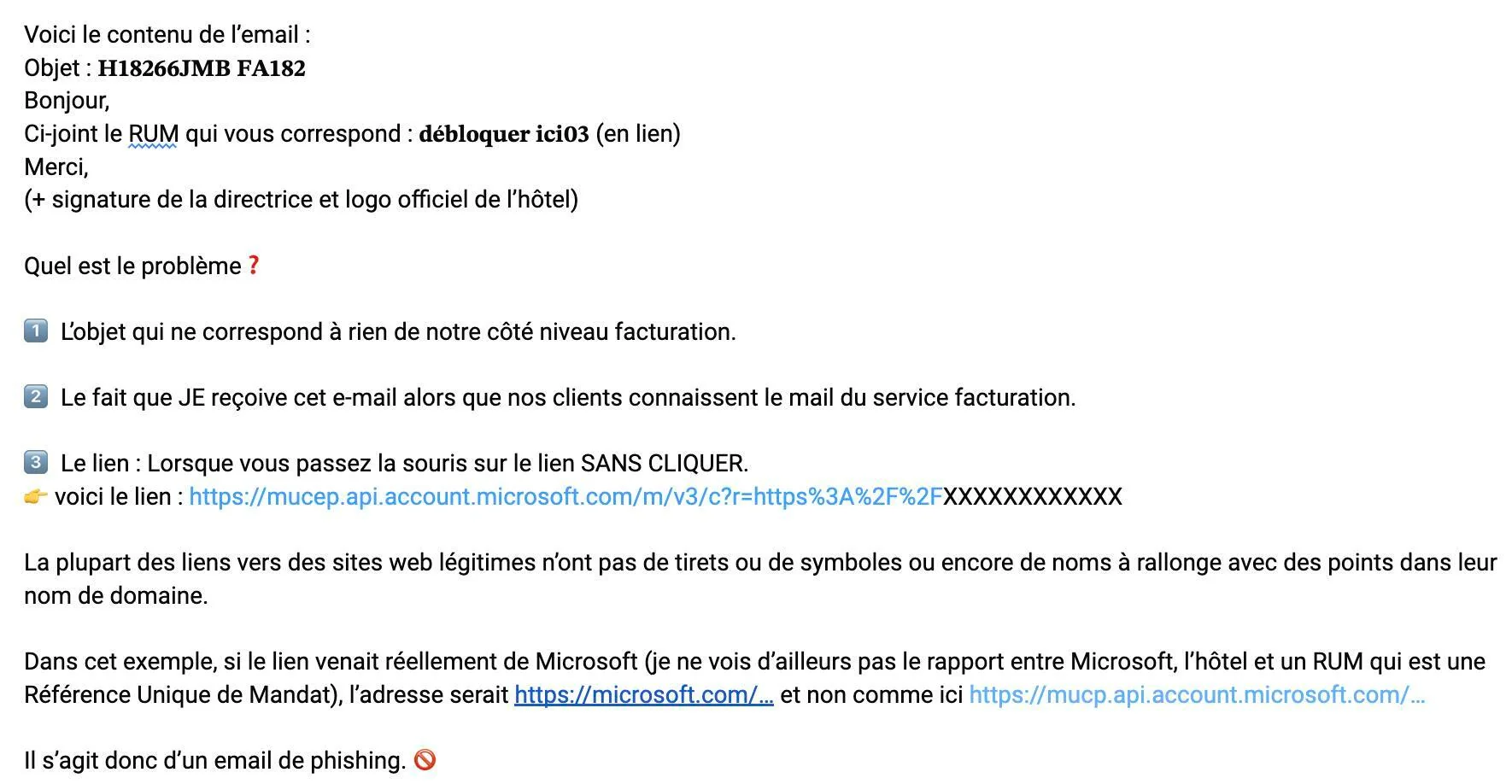Click the "Quel est le problème" question text
The height and width of the screenshot is (784, 1512).
[x=132, y=266]
